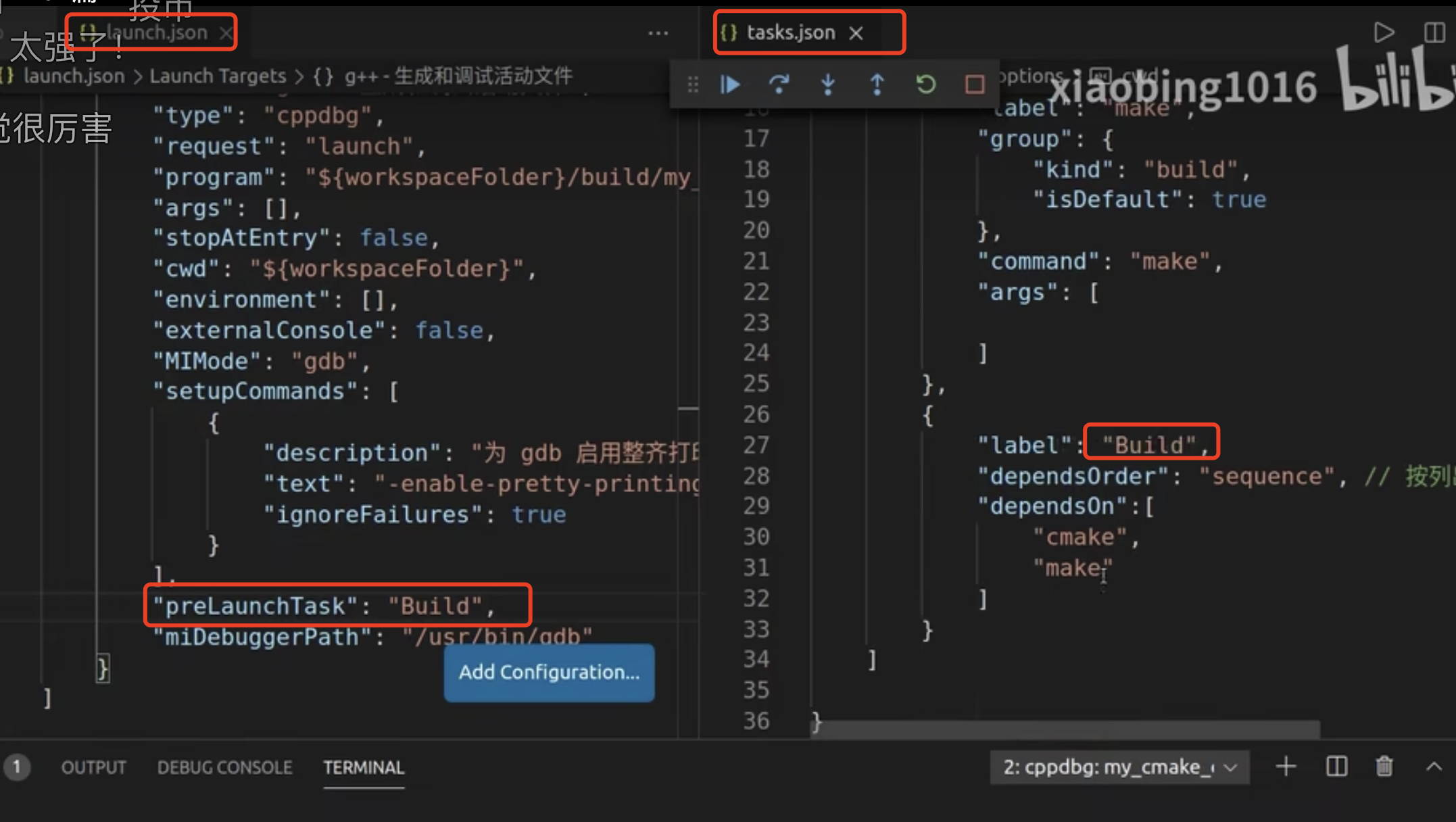The image size is (1456, 822).
Task: Click the "program" path line
Action: (424, 177)
